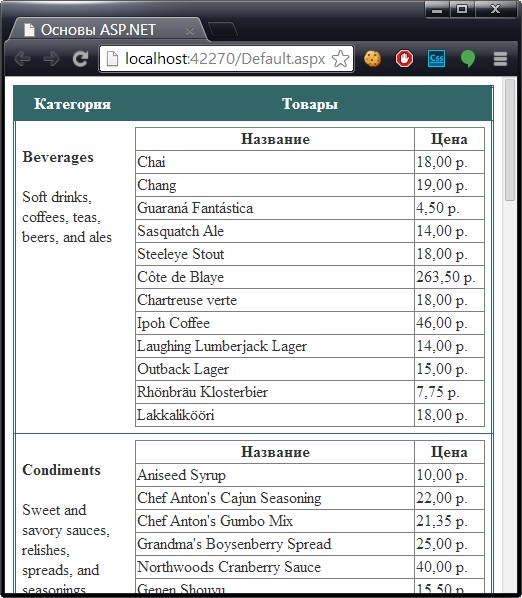Viewport: 522px width, 598px height.
Task: Click Название header in Condiments table
Action: click(275, 452)
